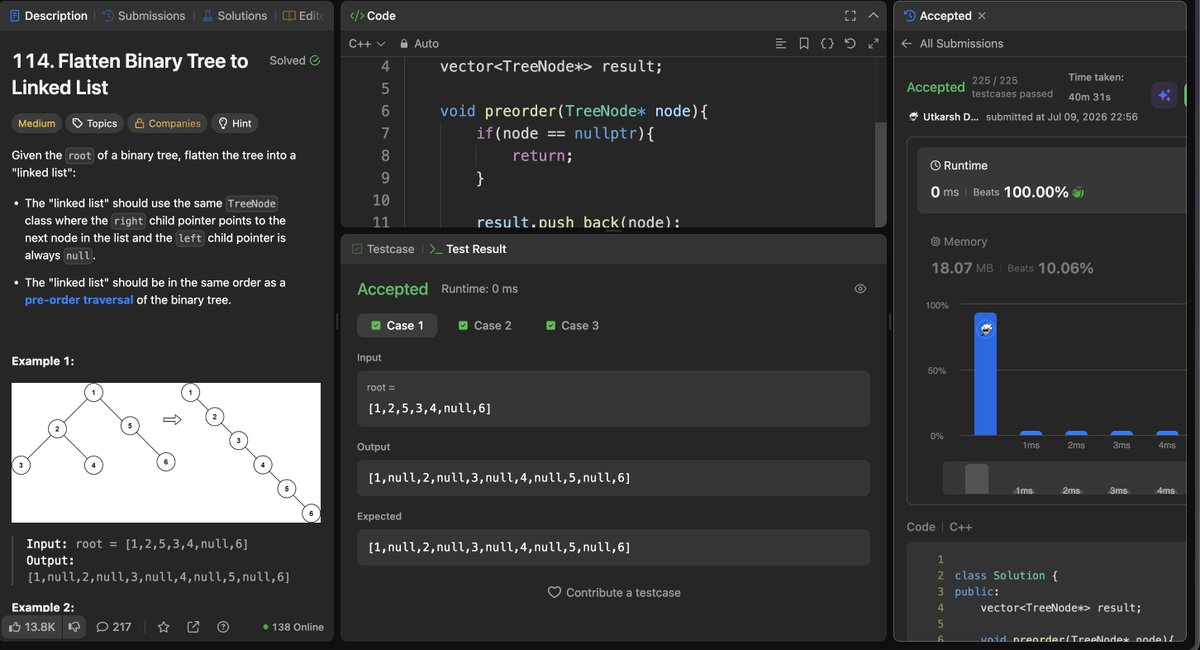Select Case 1 test case
Image resolution: width=1200 pixels, height=650 pixels.
tap(397, 326)
